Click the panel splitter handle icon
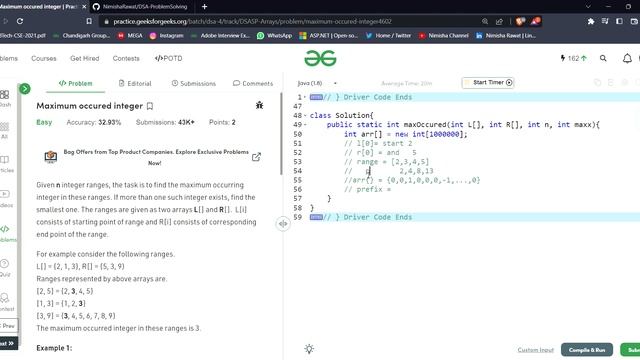 [x=283, y=224]
